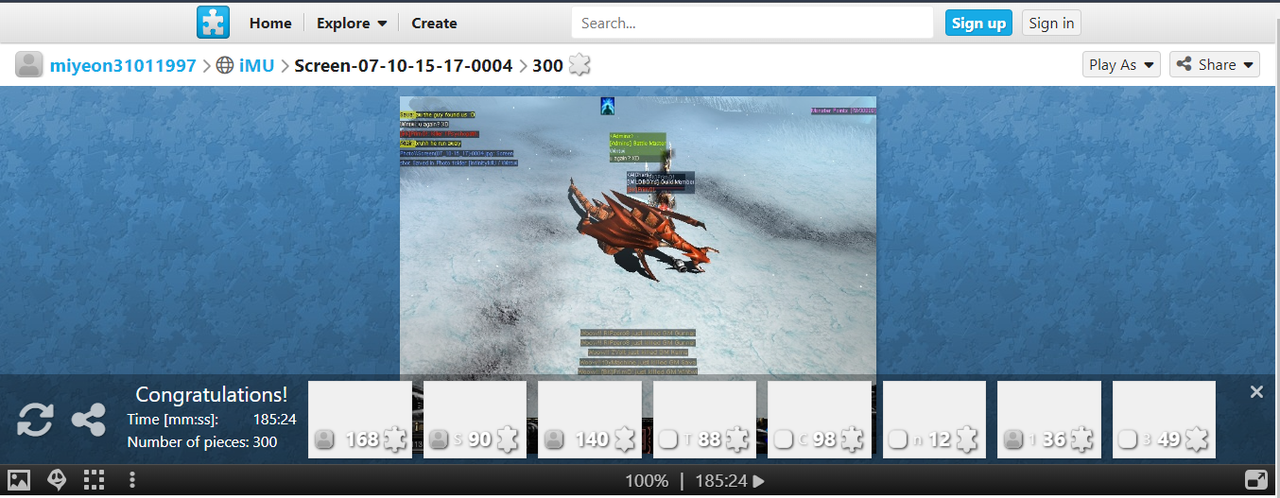The width and height of the screenshot is (1280, 498).
Task: Open the suggested puzzle with 140 pieces
Action: point(590,419)
